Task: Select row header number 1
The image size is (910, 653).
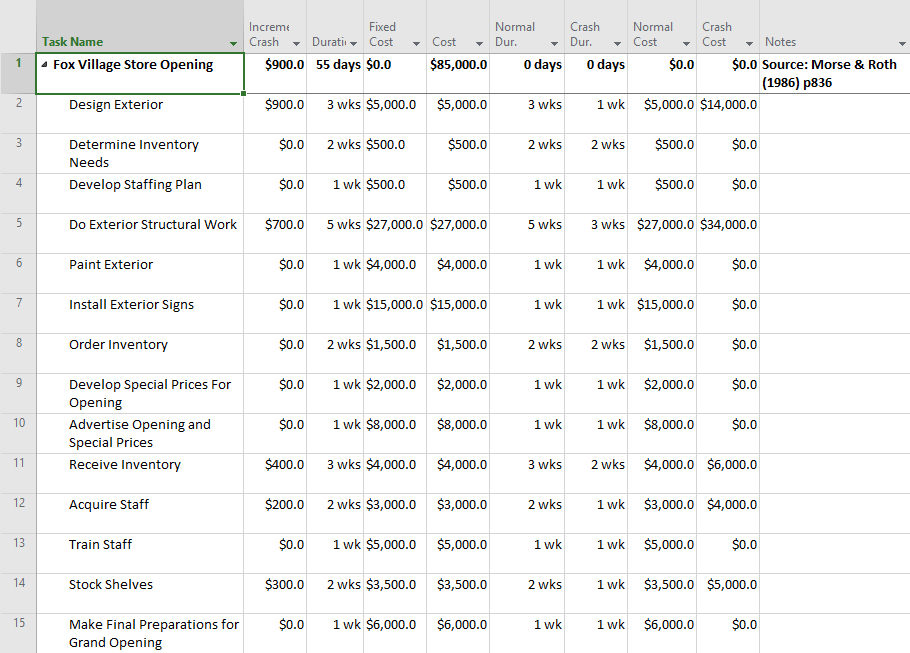Action: point(18,73)
